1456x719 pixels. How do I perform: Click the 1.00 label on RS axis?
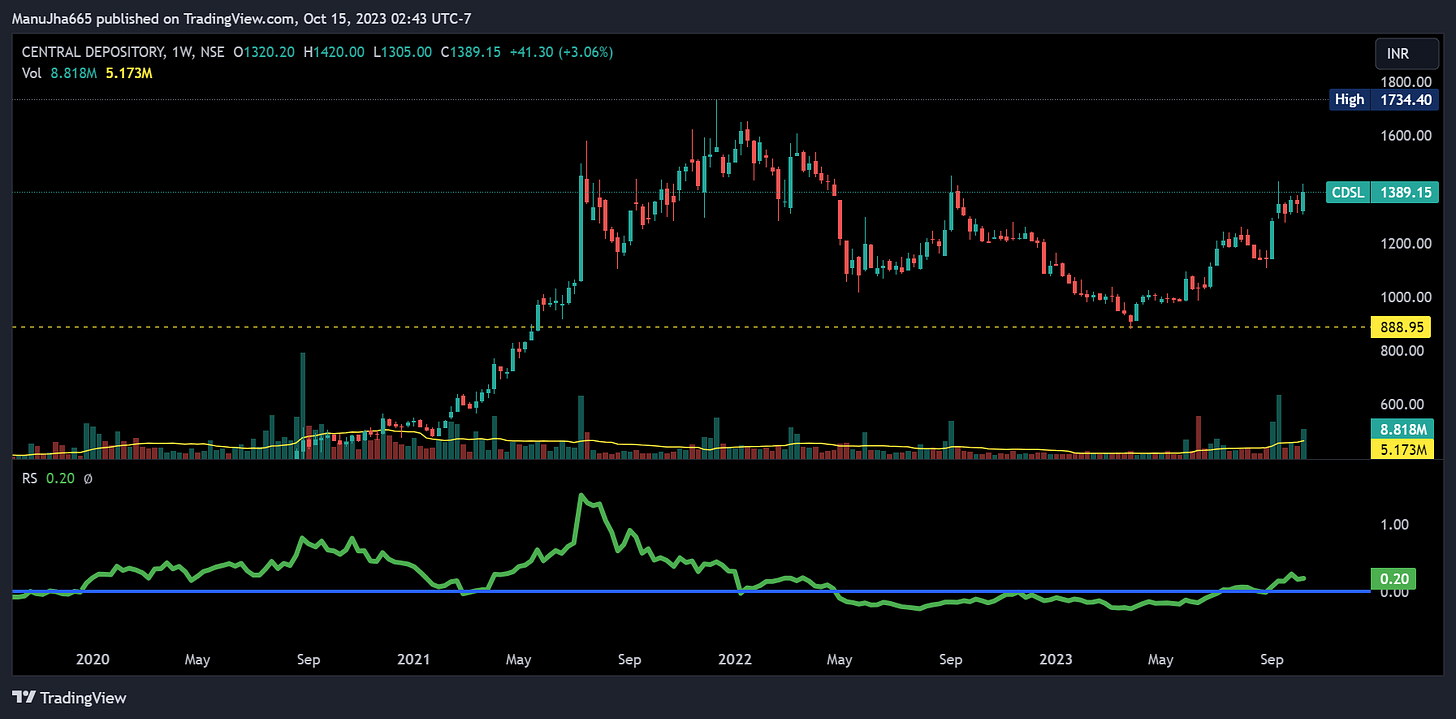(x=1395, y=524)
